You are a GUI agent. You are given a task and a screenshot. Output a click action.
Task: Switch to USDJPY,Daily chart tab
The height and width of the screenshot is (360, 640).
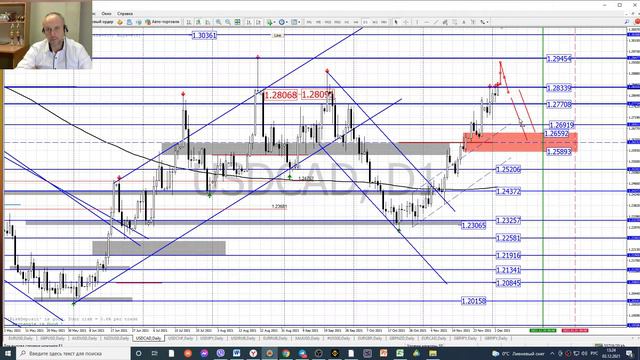[x=211, y=338]
